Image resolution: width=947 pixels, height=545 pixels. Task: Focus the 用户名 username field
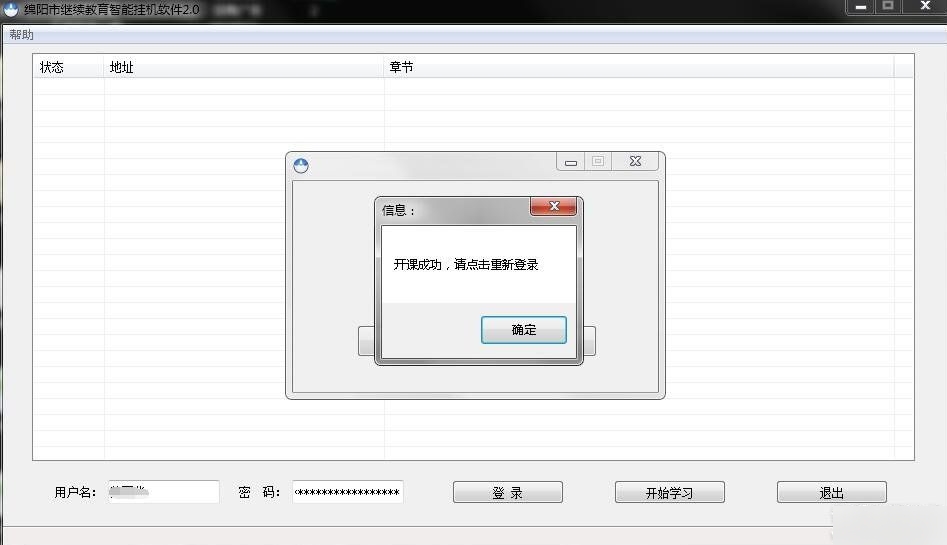click(164, 492)
